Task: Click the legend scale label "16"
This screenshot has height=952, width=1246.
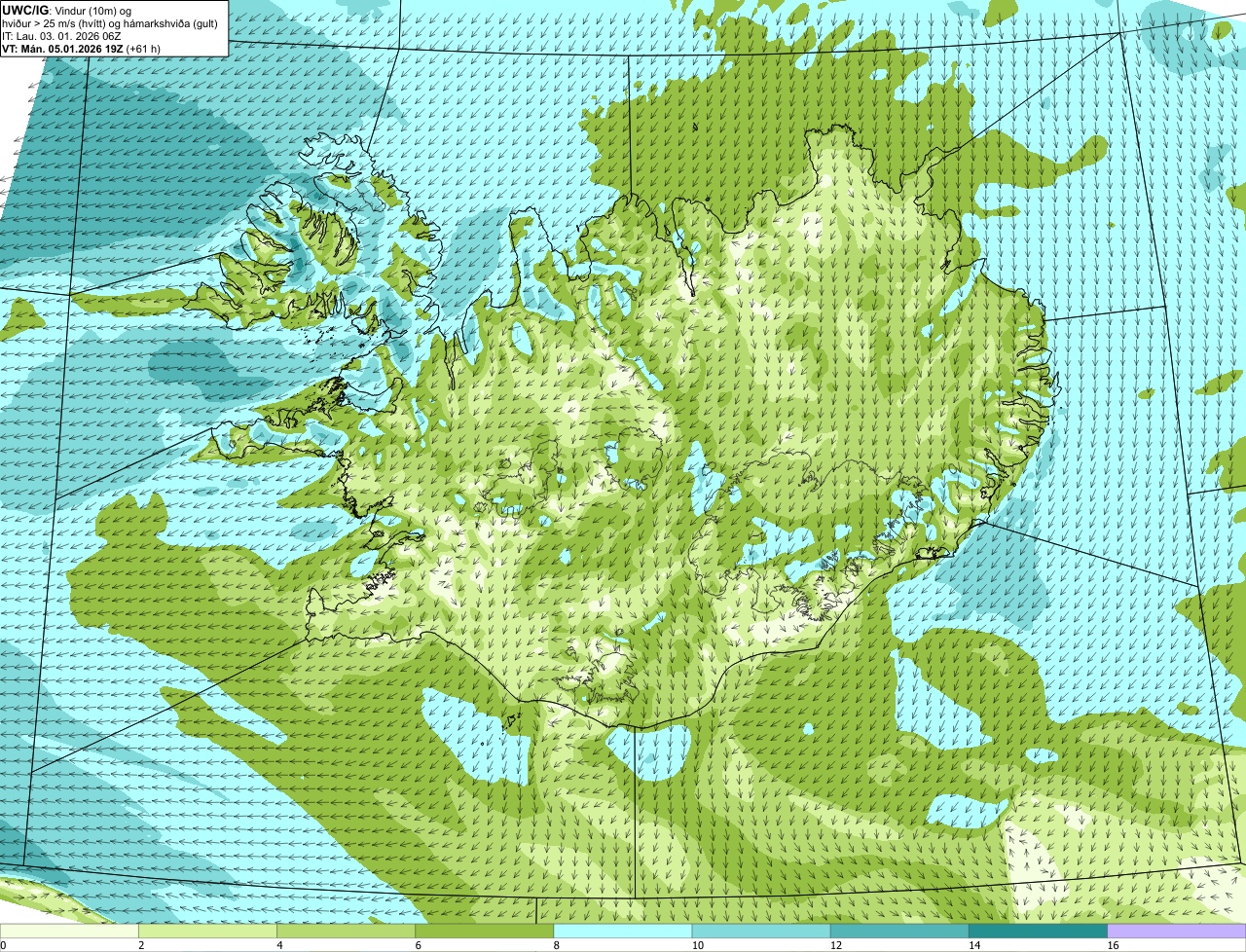Action: [x=1113, y=945]
